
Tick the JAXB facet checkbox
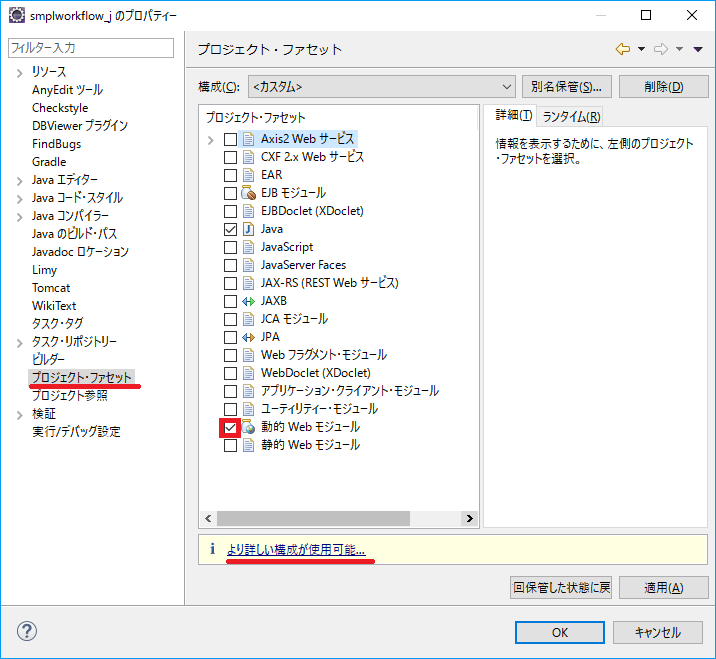tap(230, 301)
